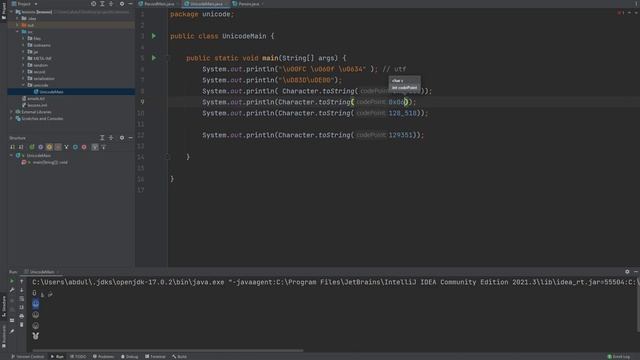This screenshot has height=360, width=640.
Task: Collapse all in Structure panel header
Action: point(111,138)
